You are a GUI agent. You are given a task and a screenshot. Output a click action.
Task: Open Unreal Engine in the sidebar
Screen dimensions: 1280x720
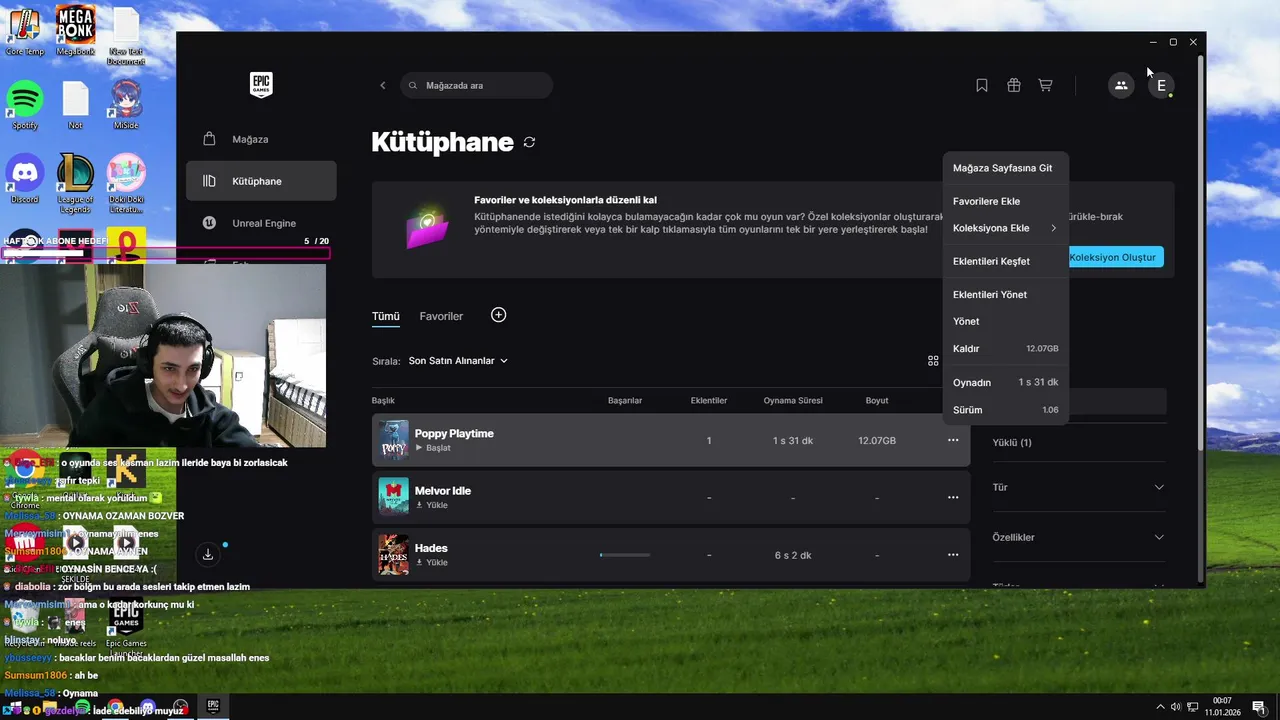[261, 223]
